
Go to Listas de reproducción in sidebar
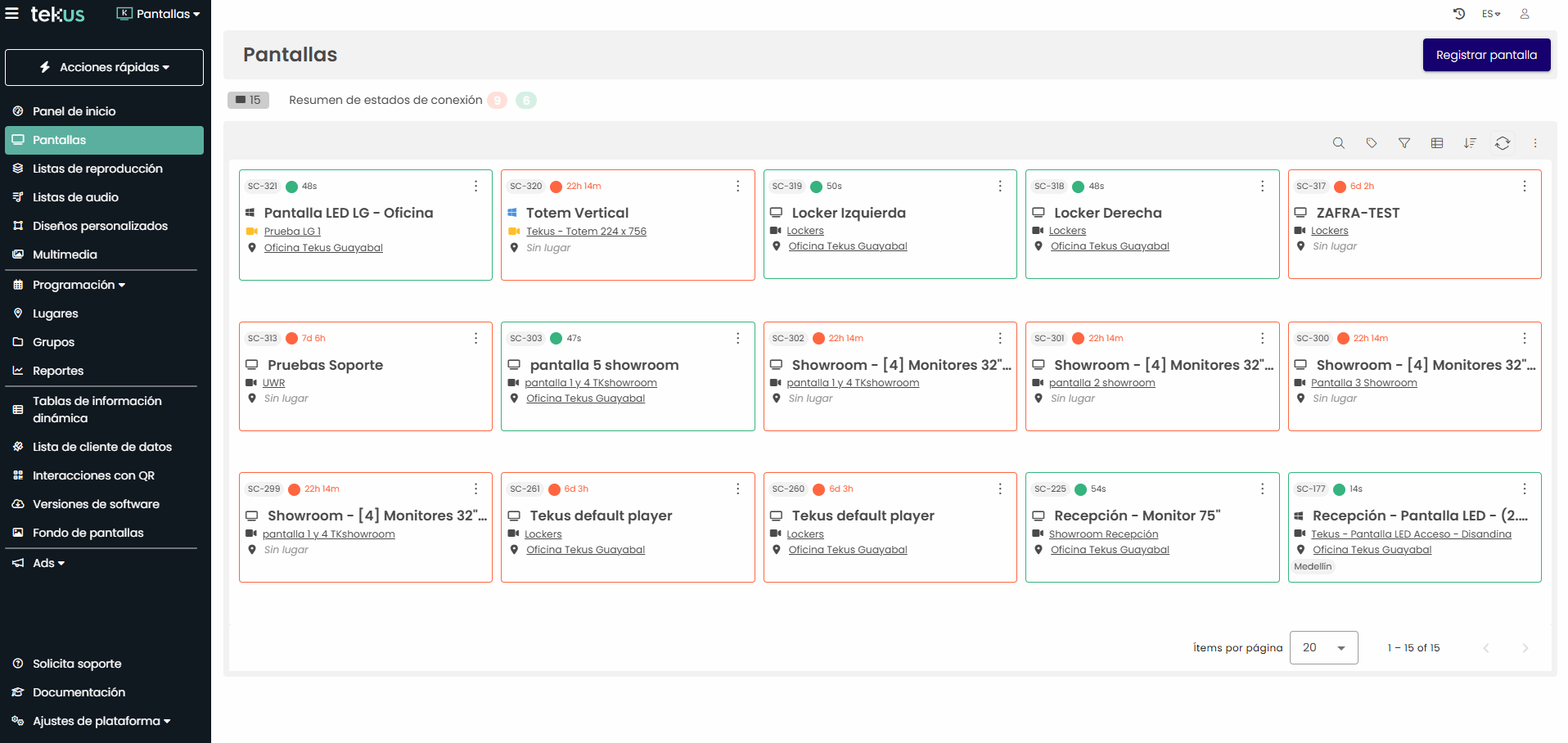[x=97, y=169]
